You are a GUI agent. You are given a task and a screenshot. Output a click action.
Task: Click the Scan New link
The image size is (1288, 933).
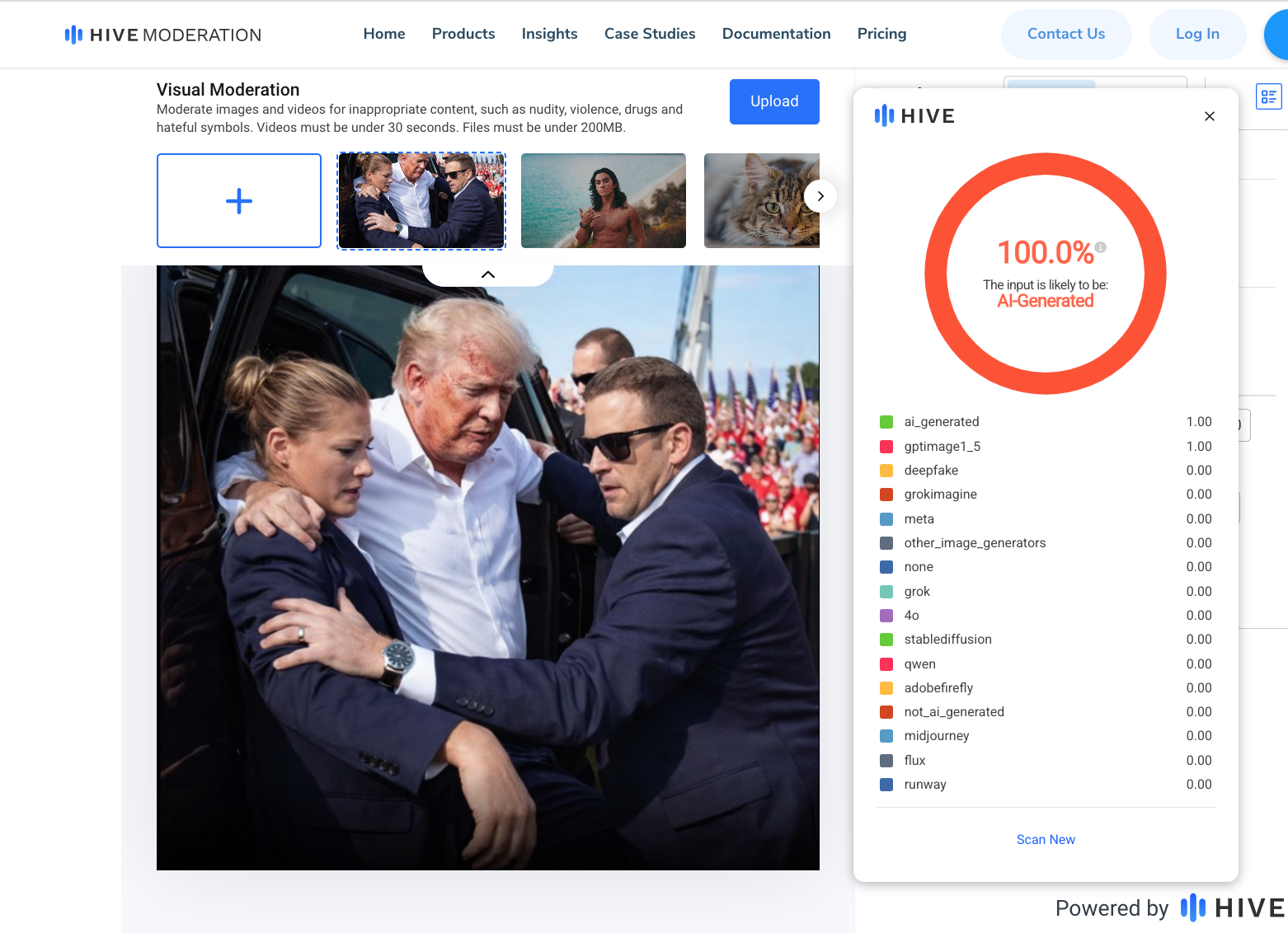coord(1046,839)
